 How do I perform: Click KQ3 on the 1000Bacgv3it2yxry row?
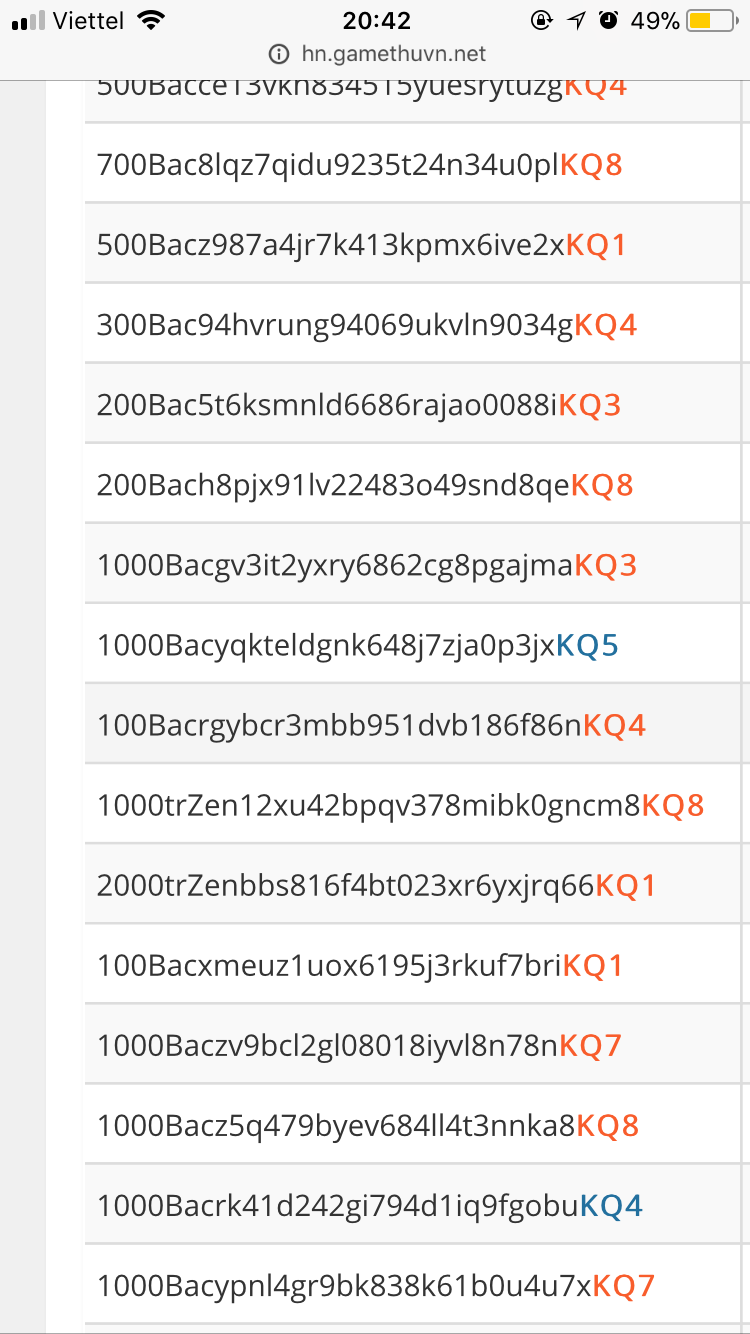click(605, 564)
